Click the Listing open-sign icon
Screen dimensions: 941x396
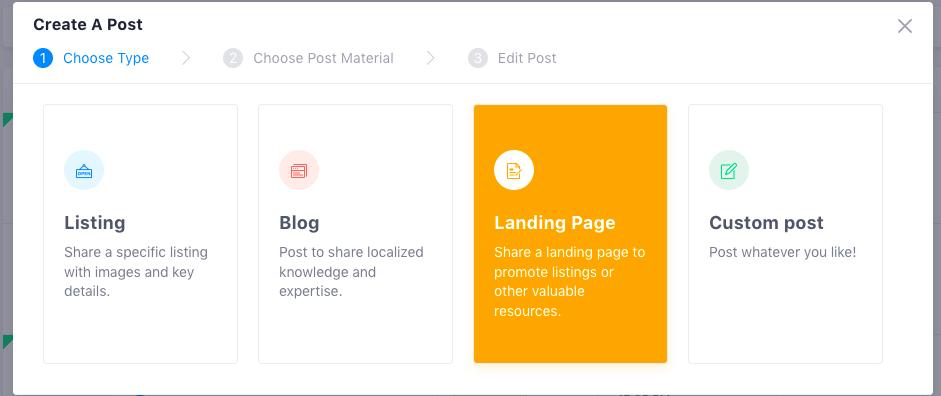pos(84,170)
